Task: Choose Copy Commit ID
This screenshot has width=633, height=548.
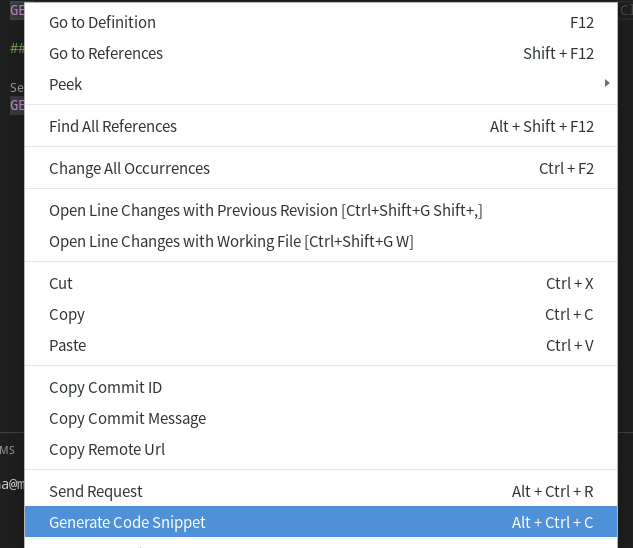Action: [321, 388]
